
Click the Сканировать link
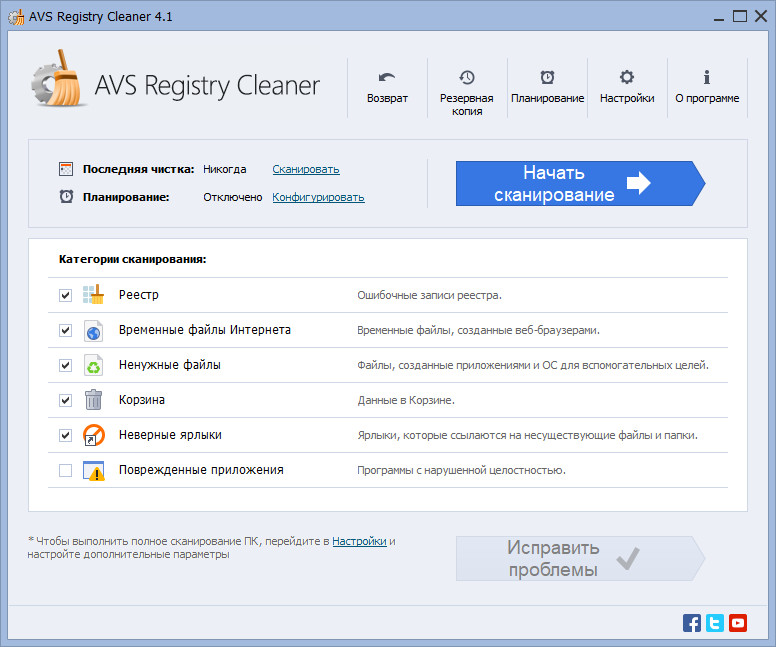[x=306, y=169]
